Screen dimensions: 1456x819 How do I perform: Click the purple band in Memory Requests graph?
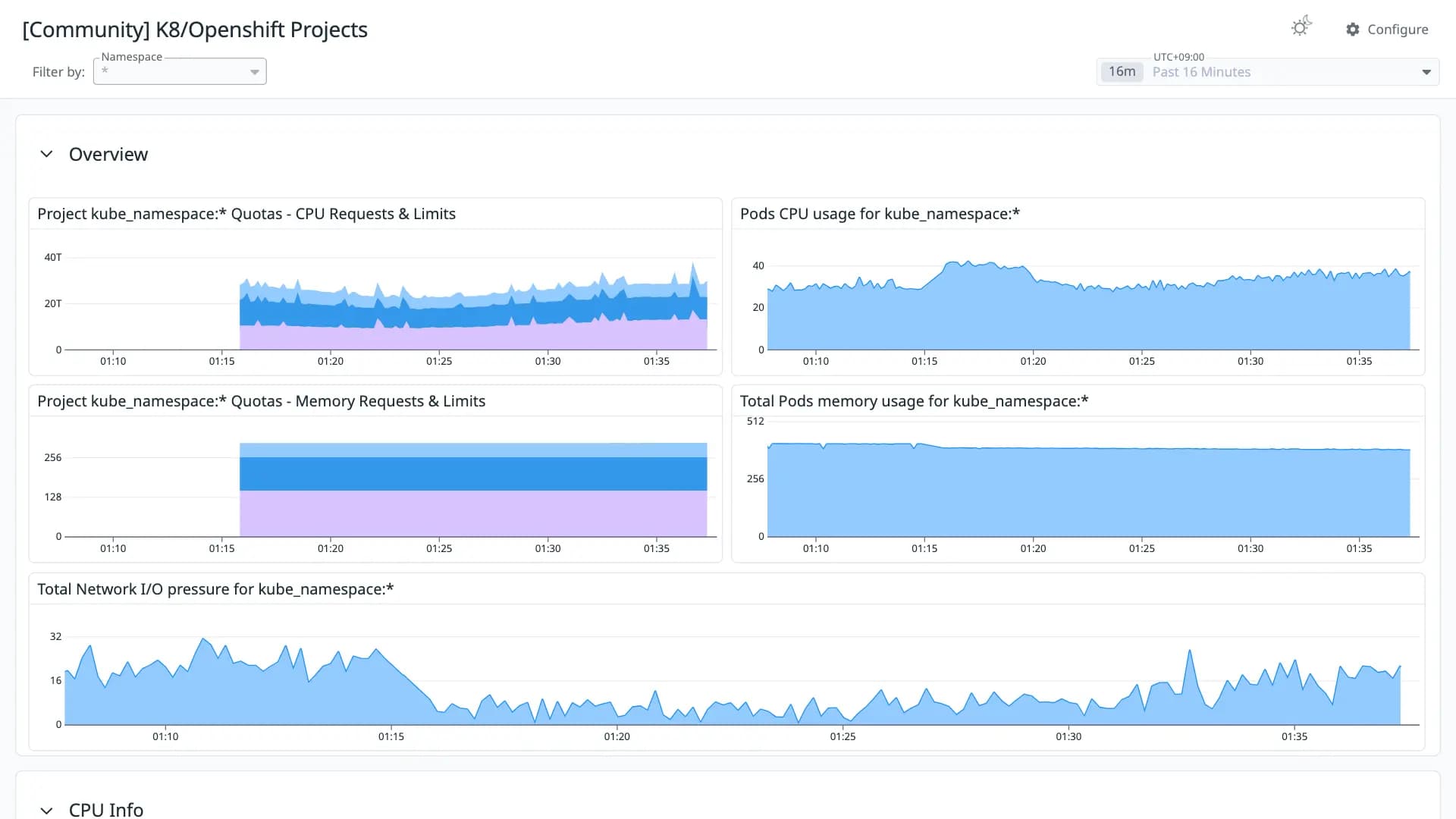click(473, 513)
